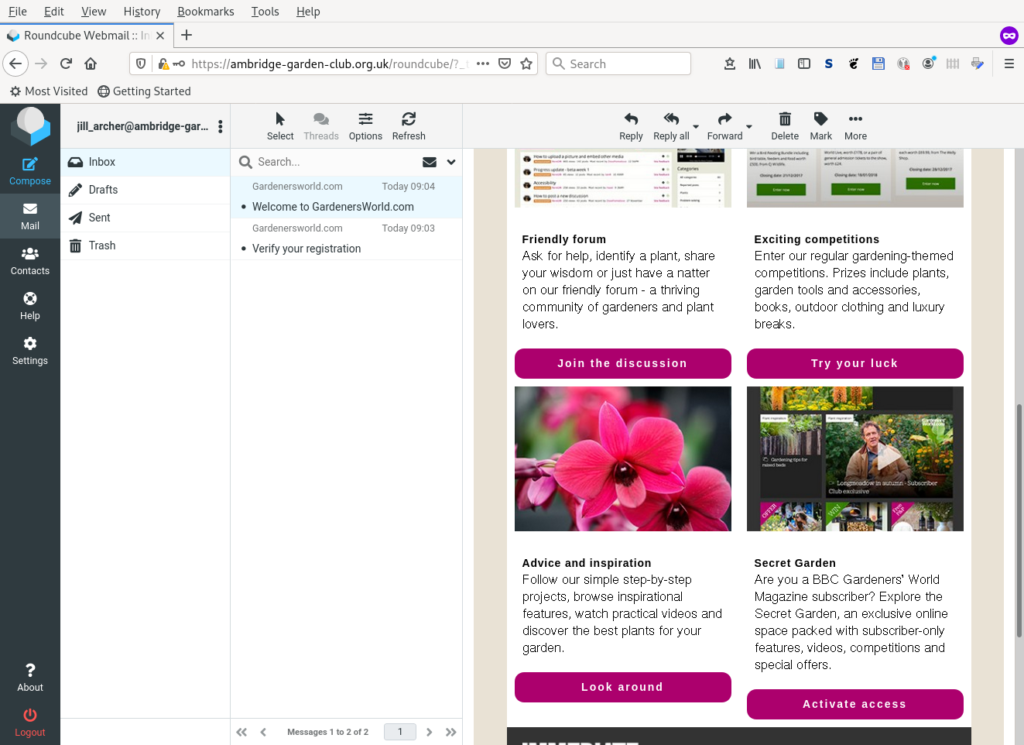Open the Verify your registration message
Image resolution: width=1024 pixels, height=745 pixels.
pos(346,238)
